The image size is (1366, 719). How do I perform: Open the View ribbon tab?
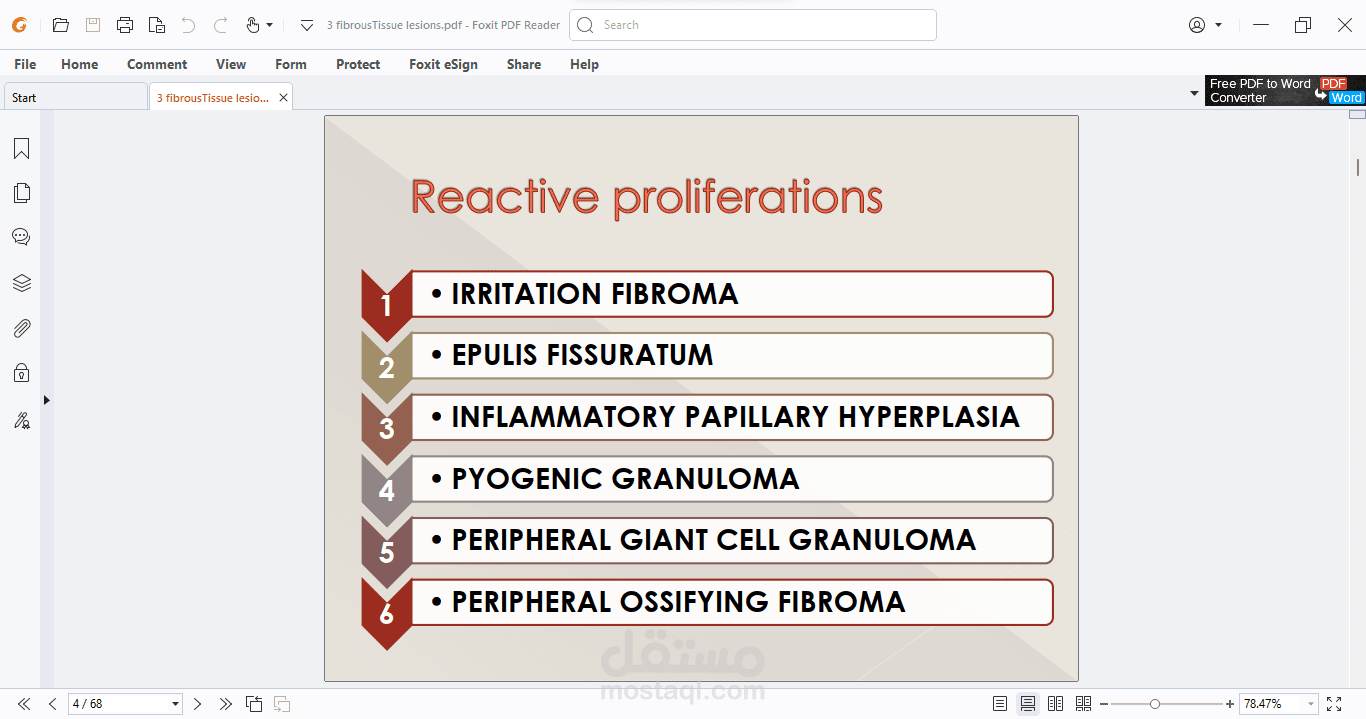click(231, 64)
